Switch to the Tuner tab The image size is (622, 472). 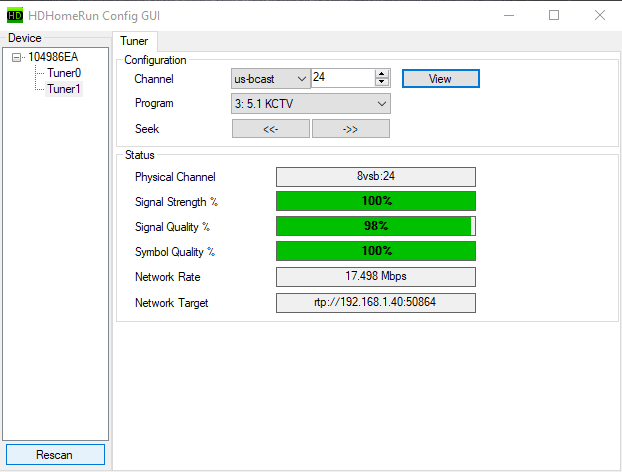coord(134,40)
